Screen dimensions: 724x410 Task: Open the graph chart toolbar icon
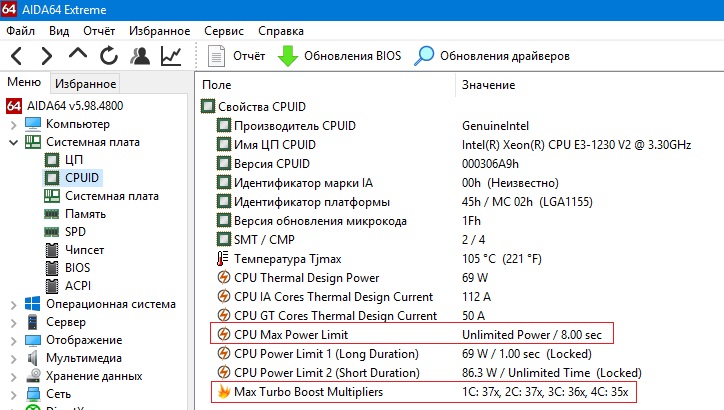171,56
